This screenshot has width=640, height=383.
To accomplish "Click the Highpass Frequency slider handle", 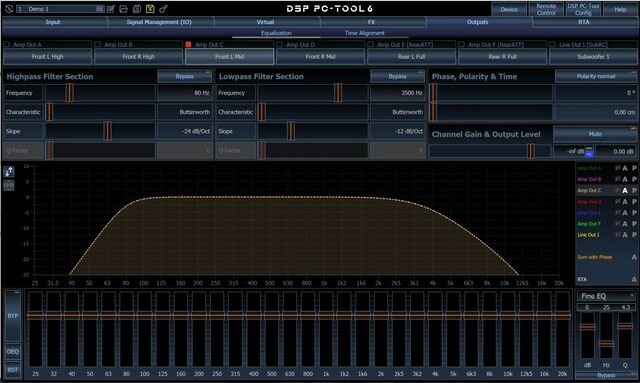I will (70, 93).
